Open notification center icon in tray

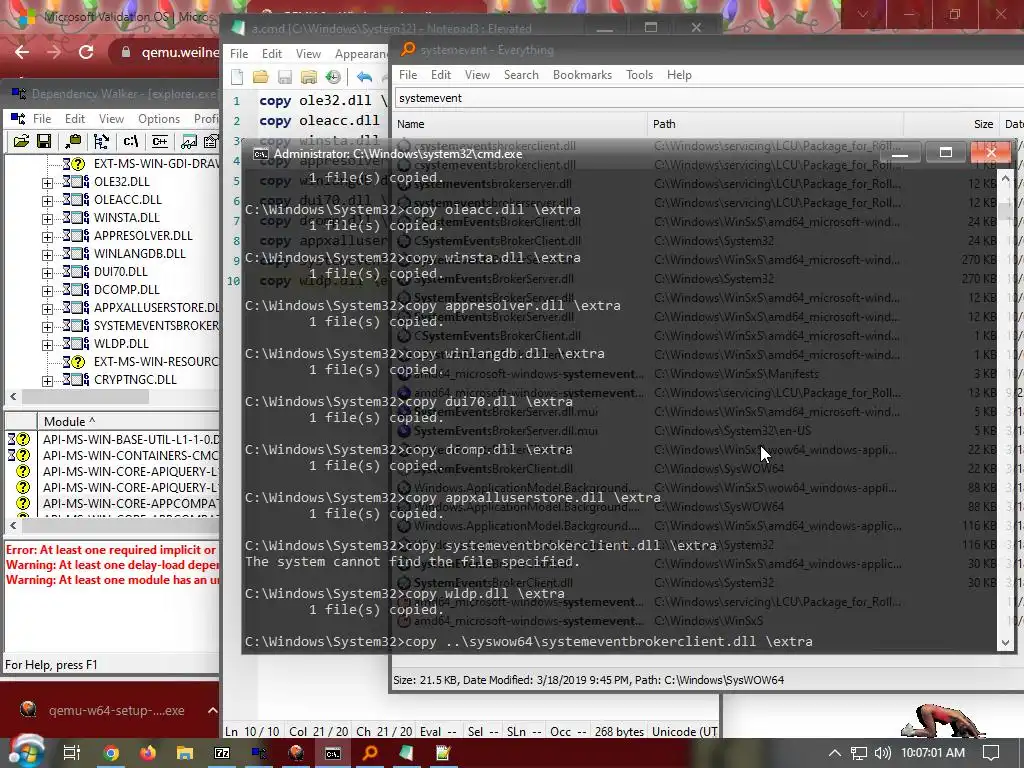click(991, 753)
